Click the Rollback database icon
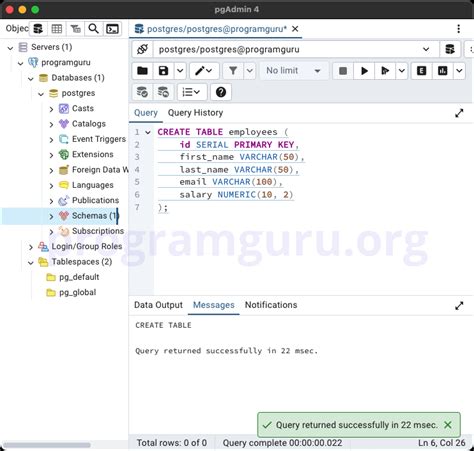 click(x=163, y=92)
